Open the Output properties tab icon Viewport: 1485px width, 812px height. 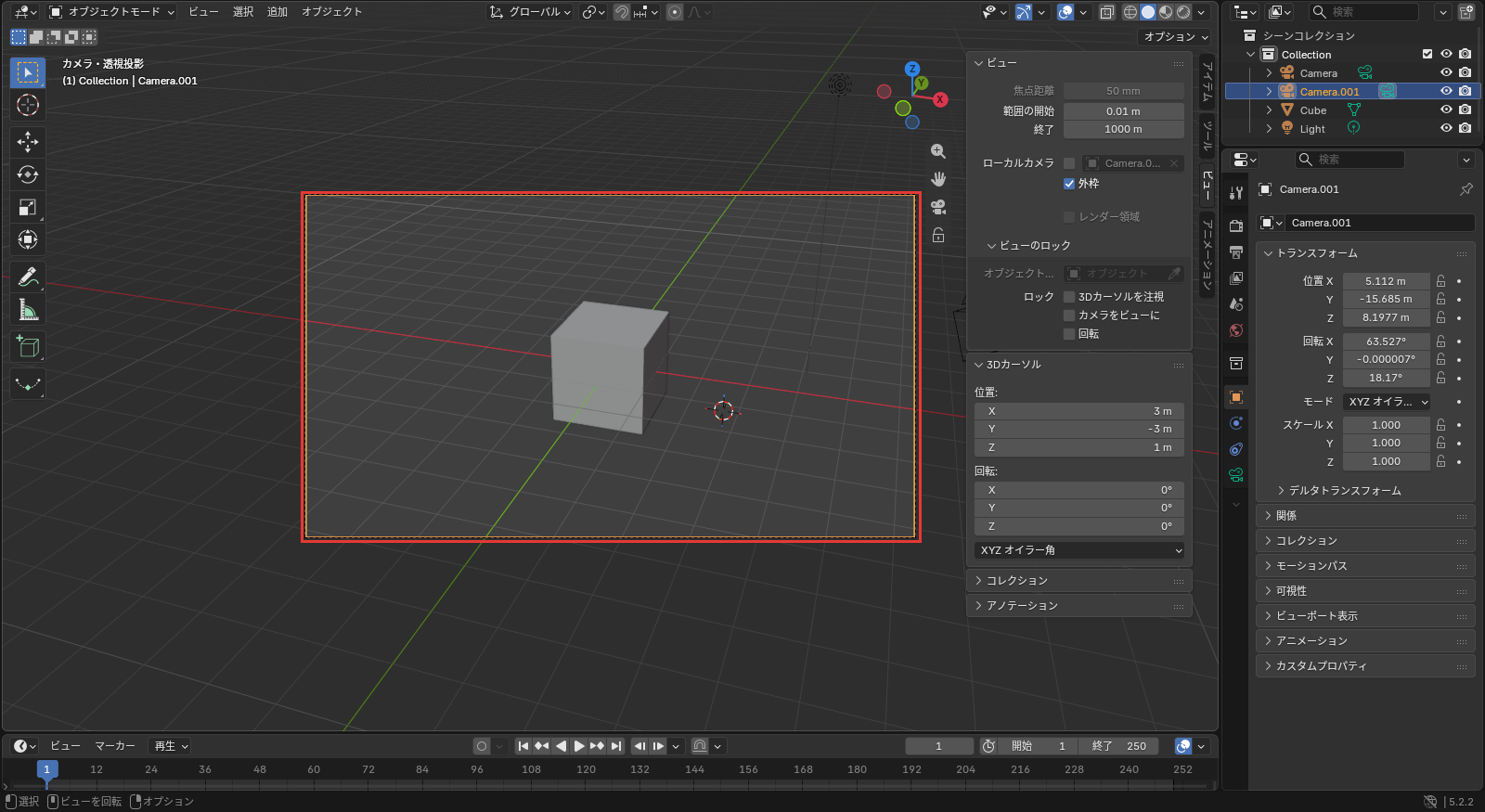coord(1236,252)
